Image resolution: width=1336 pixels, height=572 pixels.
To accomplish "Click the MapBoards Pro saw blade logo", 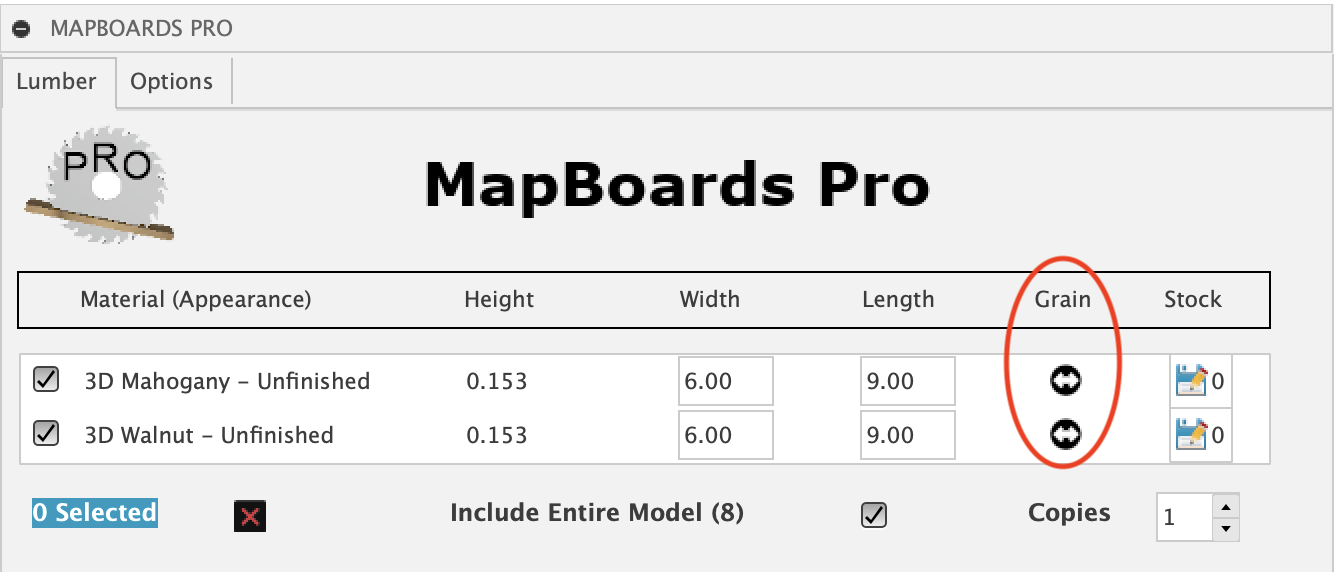I will click(x=100, y=185).
